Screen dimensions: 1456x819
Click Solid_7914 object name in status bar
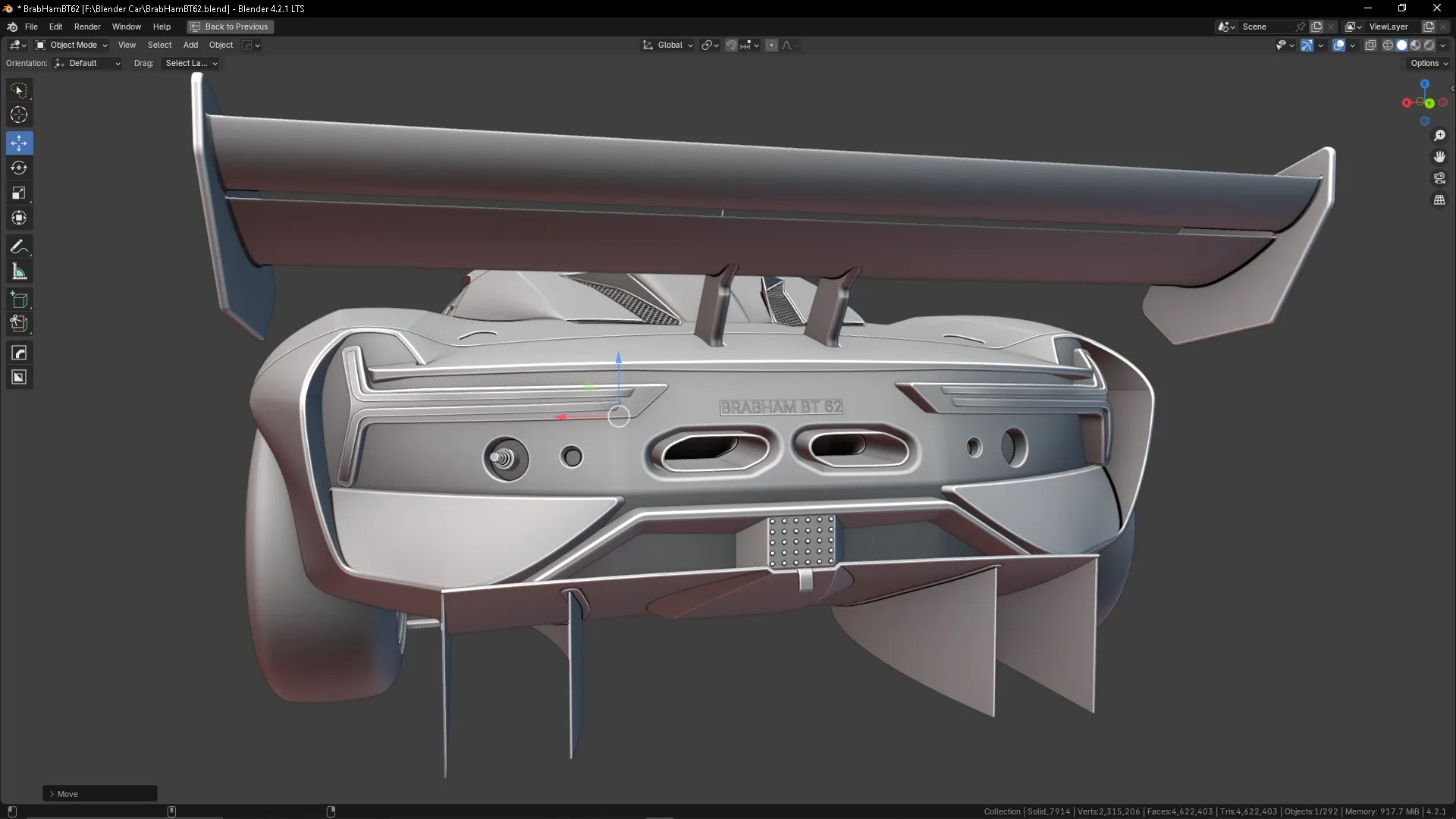(1049, 811)
